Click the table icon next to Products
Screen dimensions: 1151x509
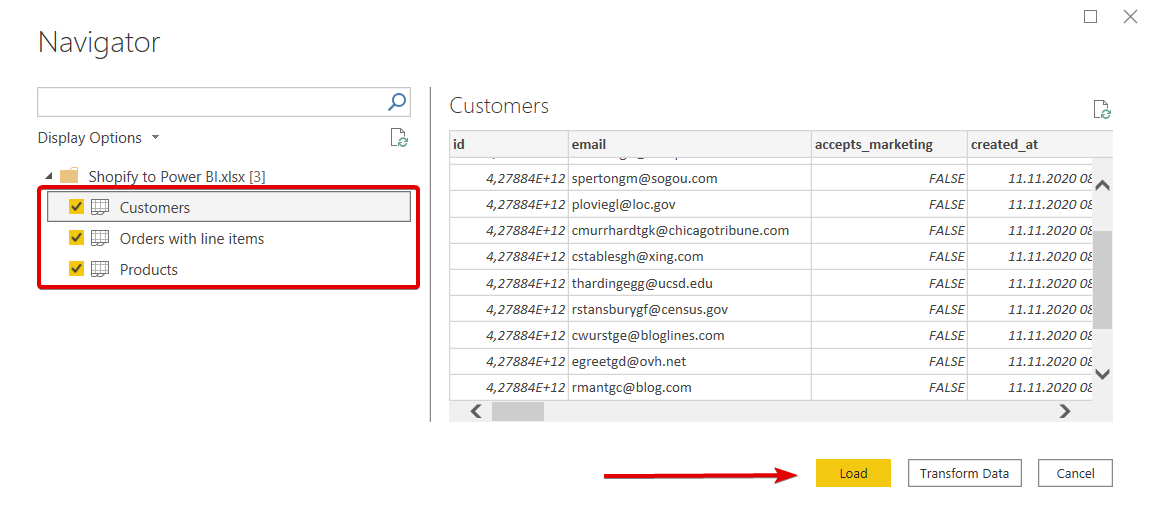[100, 270]
